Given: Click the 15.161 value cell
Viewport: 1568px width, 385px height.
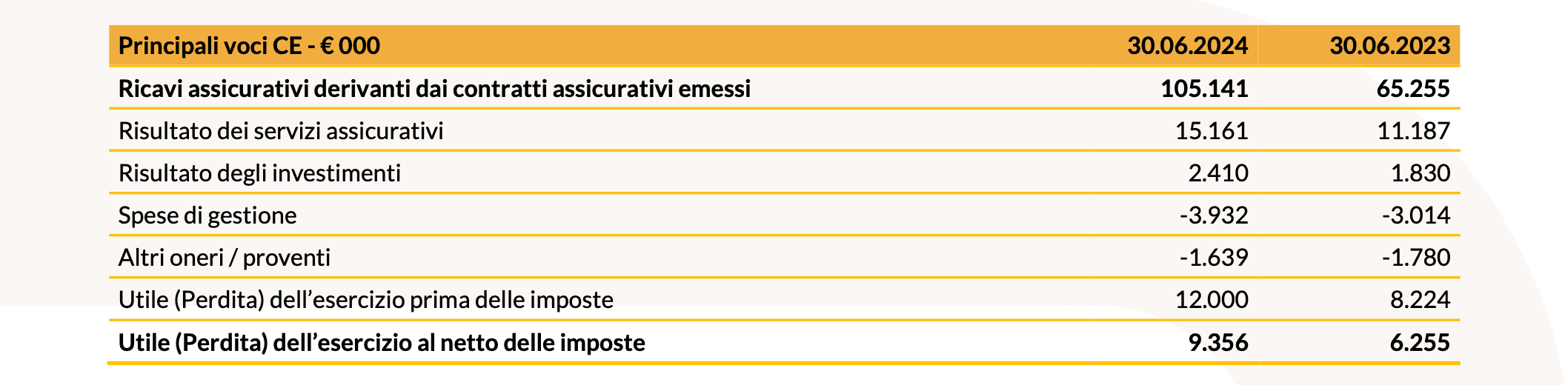Looking at the screenshot, I should point(1212,131).
